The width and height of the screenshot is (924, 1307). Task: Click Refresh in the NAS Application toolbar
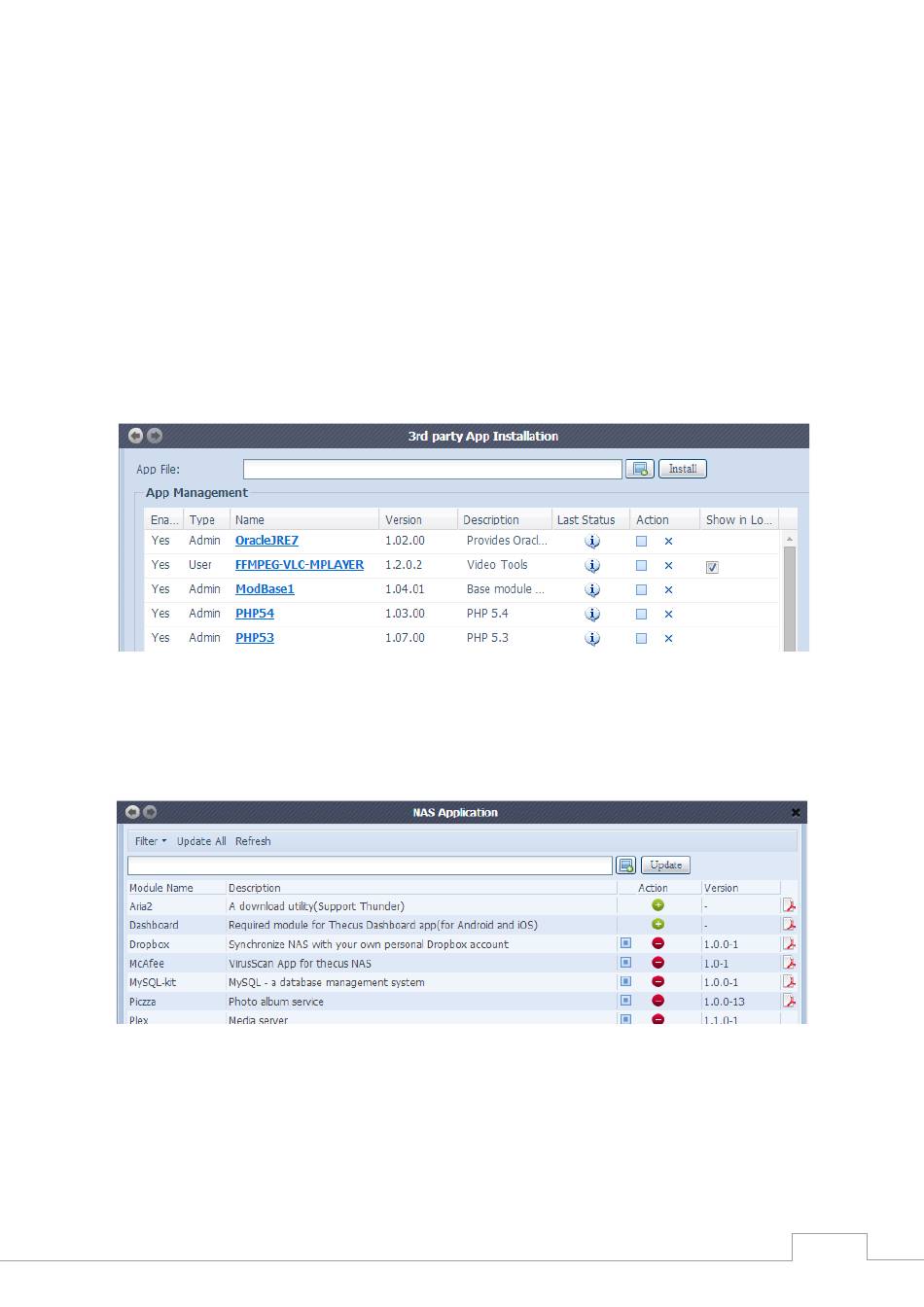pyautogui.click(x=253, y=841)
